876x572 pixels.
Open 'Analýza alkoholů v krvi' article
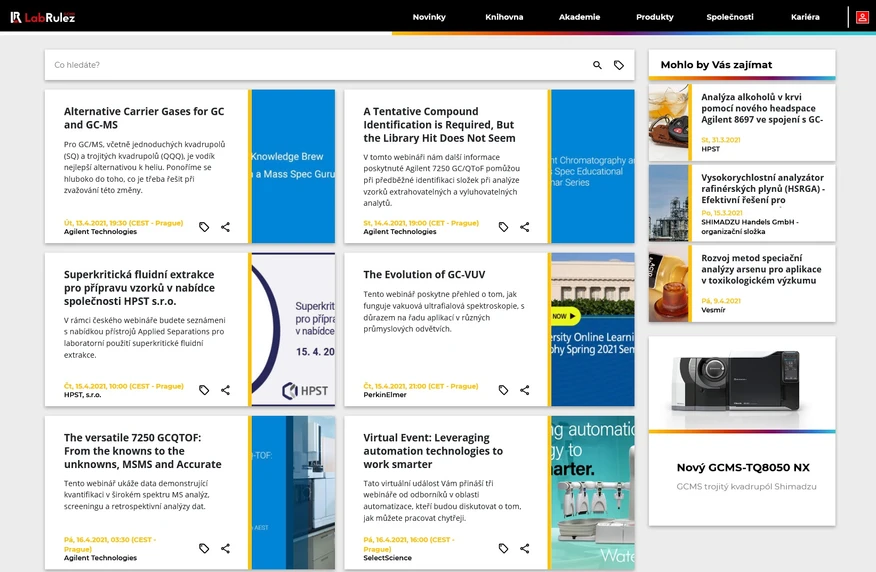pyautogui.click(x=762, y=108)
